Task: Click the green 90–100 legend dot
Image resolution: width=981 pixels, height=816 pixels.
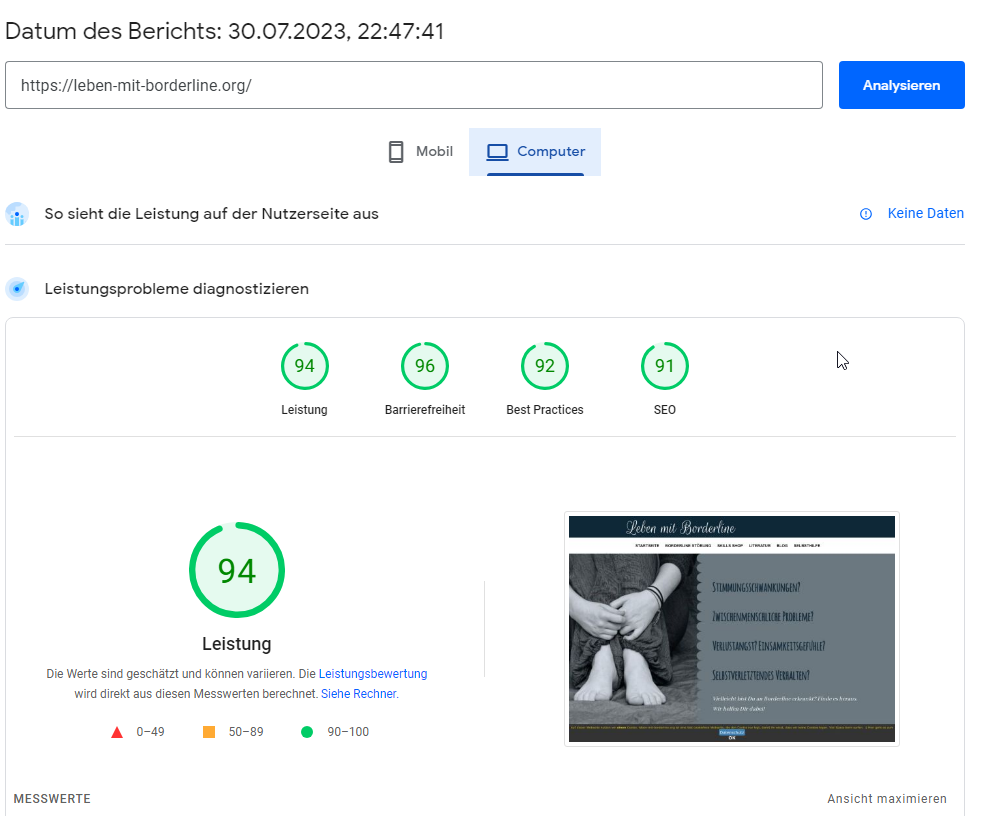Action: (x=307, y=732)
